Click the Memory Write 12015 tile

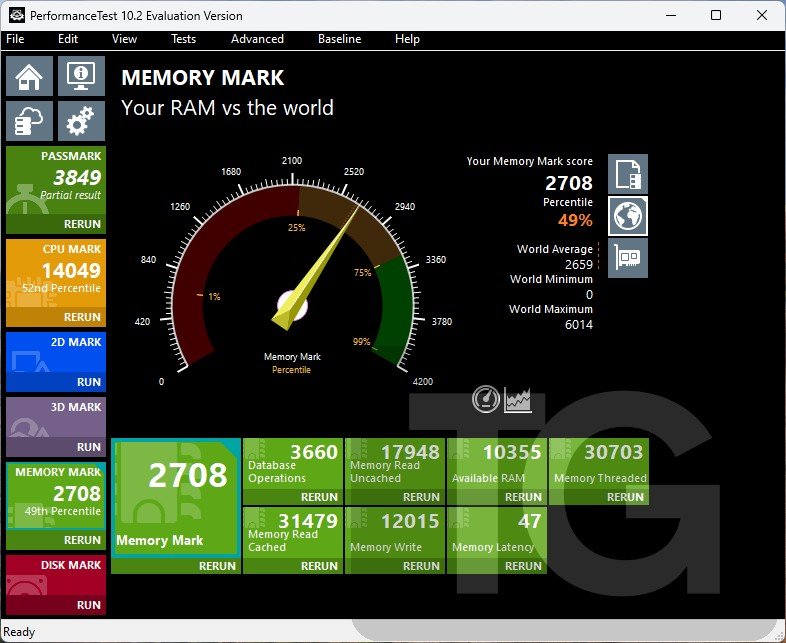(395, 532)
